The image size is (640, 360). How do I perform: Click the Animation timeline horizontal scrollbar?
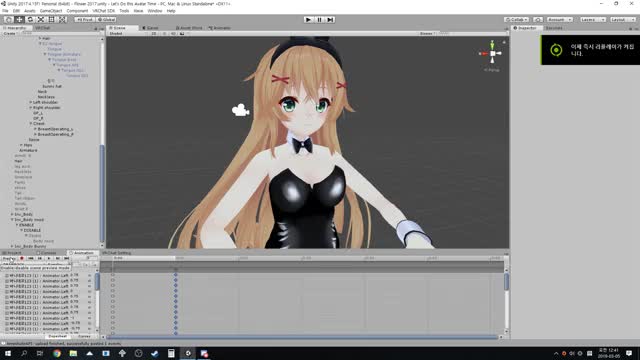click(x=302, y=337)
